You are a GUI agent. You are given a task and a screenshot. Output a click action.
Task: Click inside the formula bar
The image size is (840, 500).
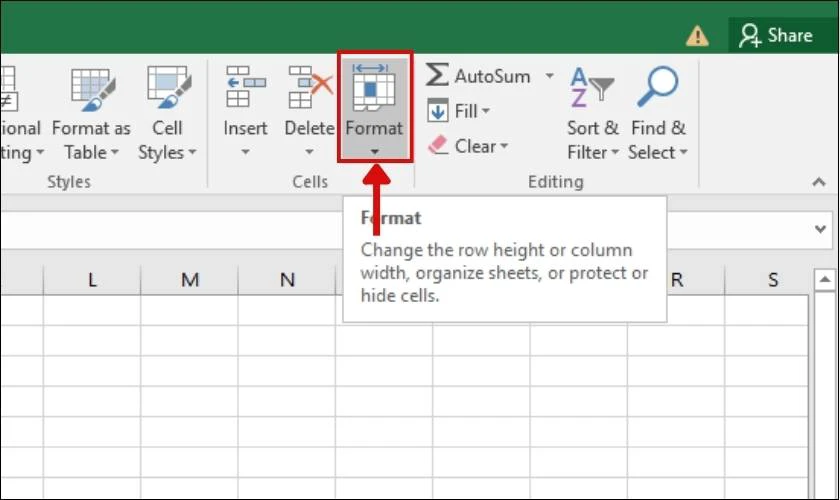coord(171,229)
